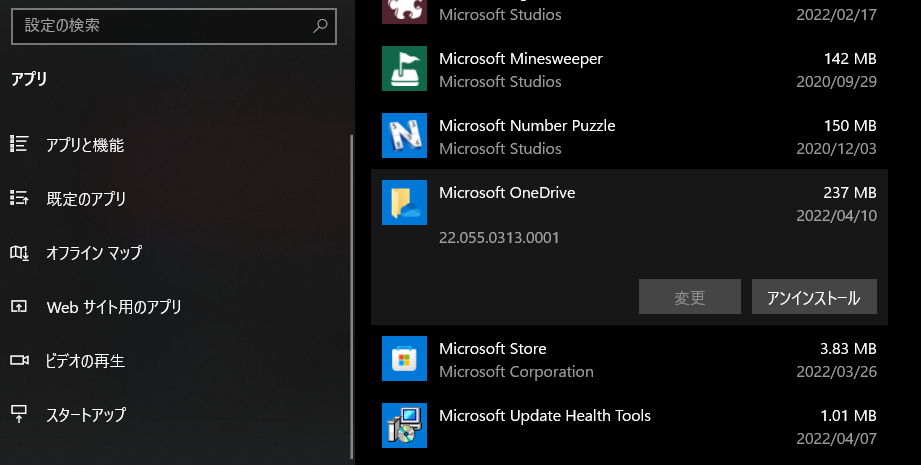
Task: Click the 2022/02/17 install date
Action: pyautogui.click(x=836, y=15)
